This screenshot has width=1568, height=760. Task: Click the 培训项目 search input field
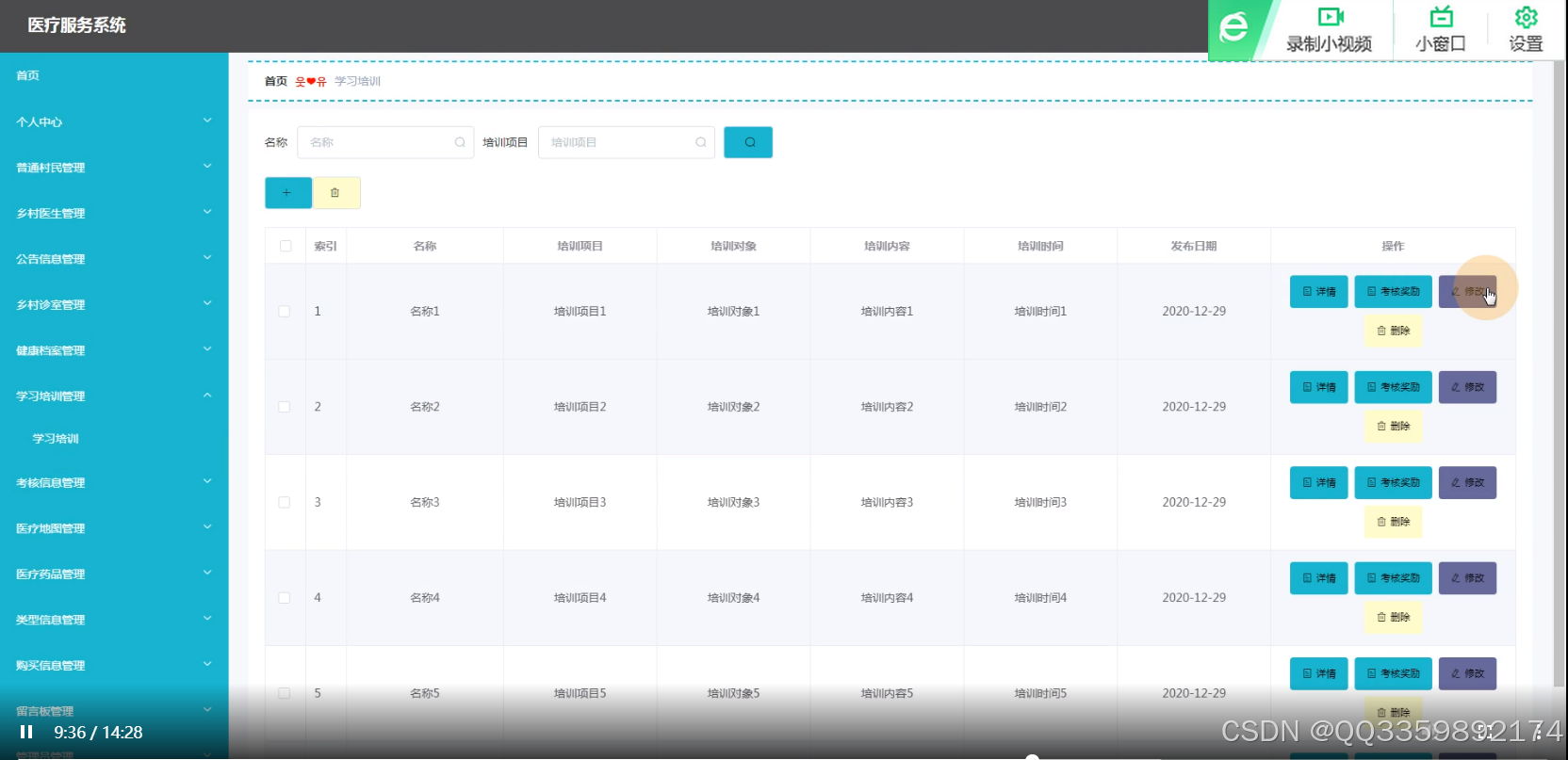pyautogui.click(x=627, y=142)
